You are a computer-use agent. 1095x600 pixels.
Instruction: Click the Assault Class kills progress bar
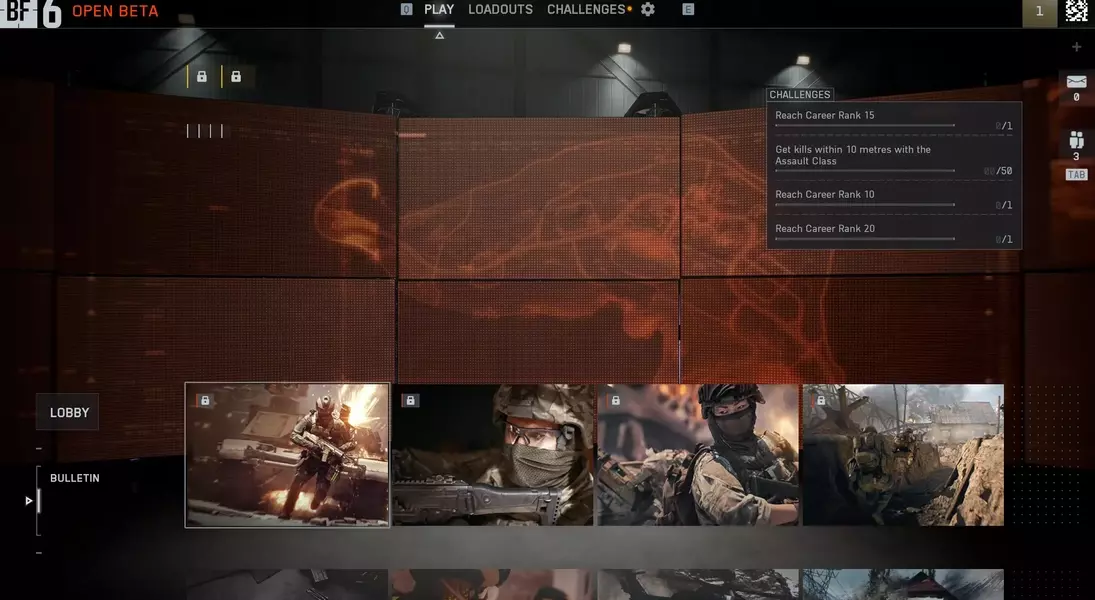tap(865, 170)
